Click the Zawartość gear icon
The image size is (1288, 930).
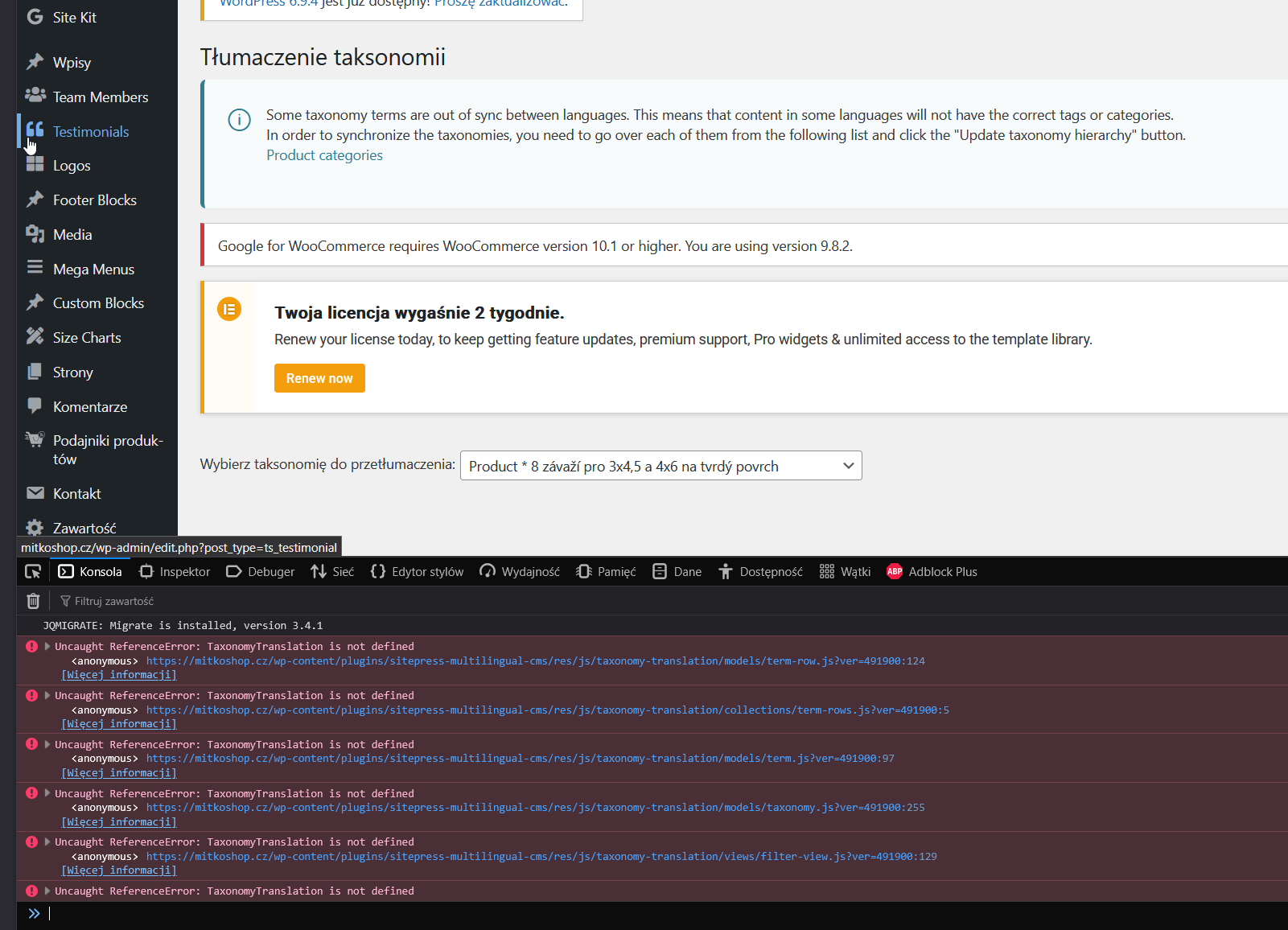(35, 528)
